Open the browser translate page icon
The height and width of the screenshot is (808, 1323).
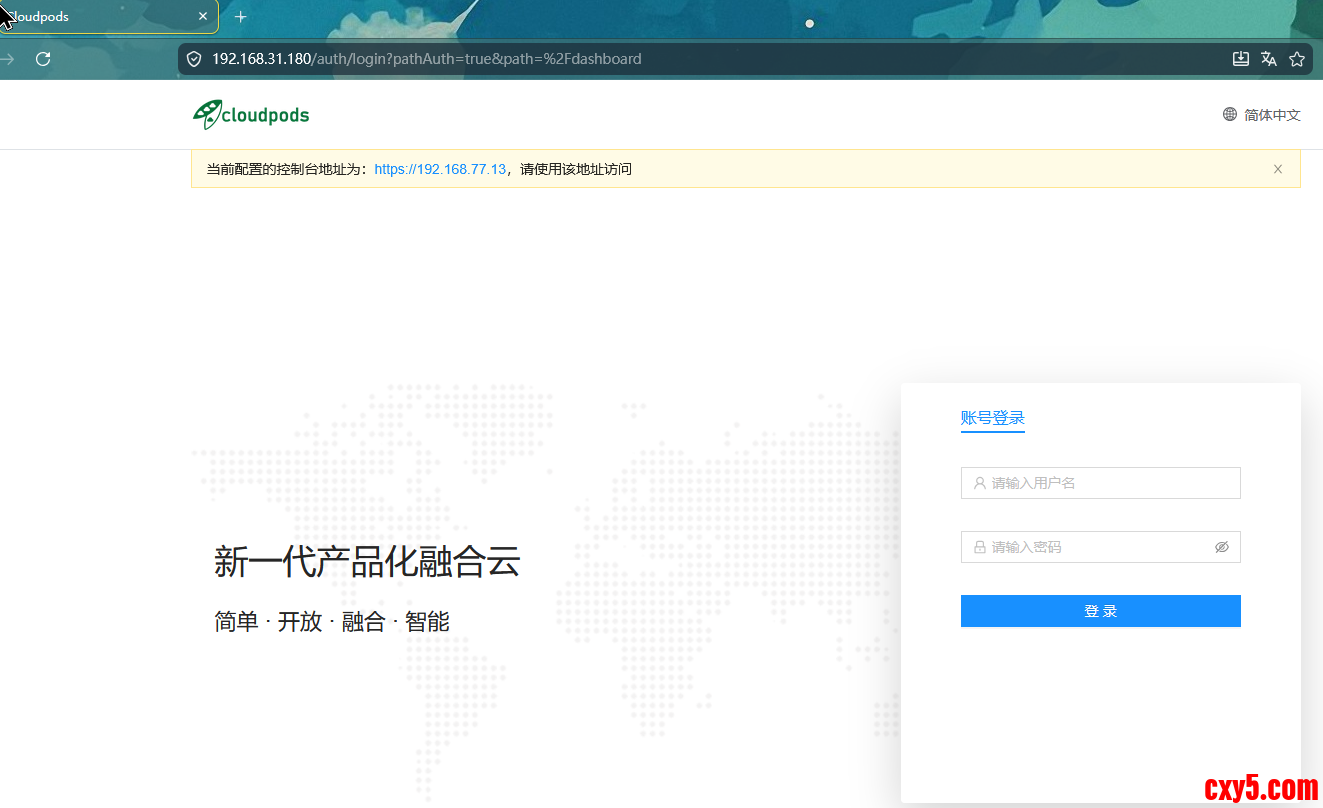[1269, 59]
